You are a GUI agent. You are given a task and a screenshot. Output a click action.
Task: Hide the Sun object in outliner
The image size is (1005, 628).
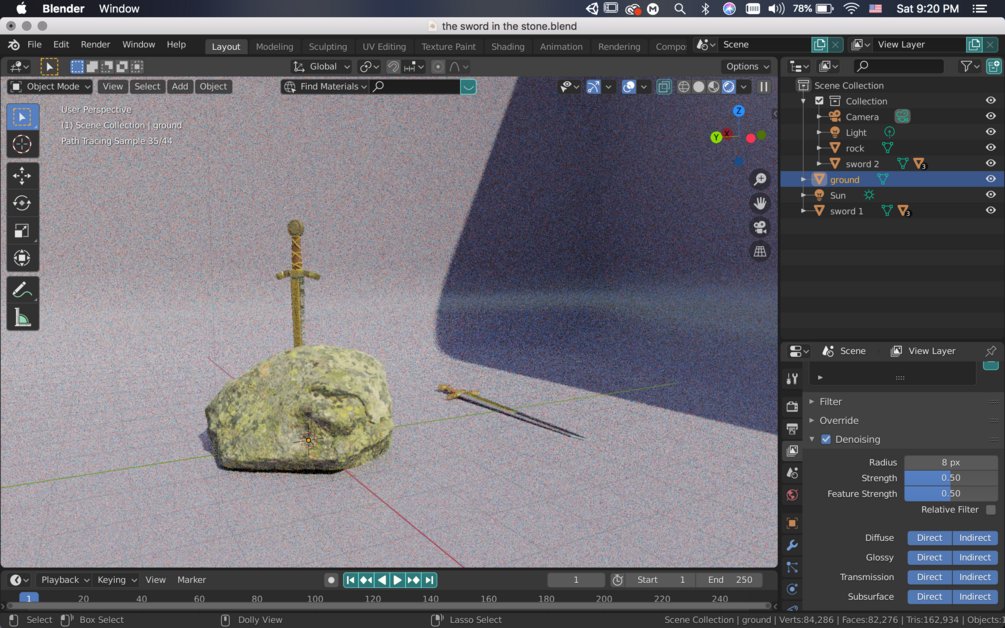click(x=990, y=195)
